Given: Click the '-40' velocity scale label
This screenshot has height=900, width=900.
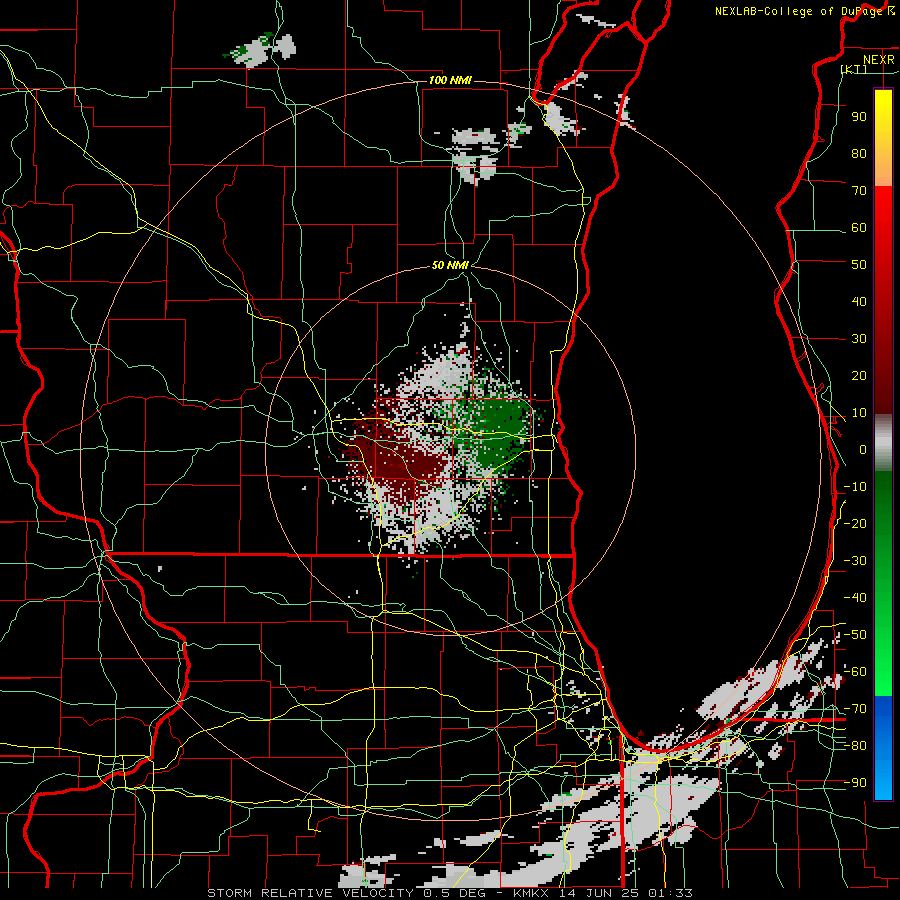Looking at the screenshot, I should [855, 598].
